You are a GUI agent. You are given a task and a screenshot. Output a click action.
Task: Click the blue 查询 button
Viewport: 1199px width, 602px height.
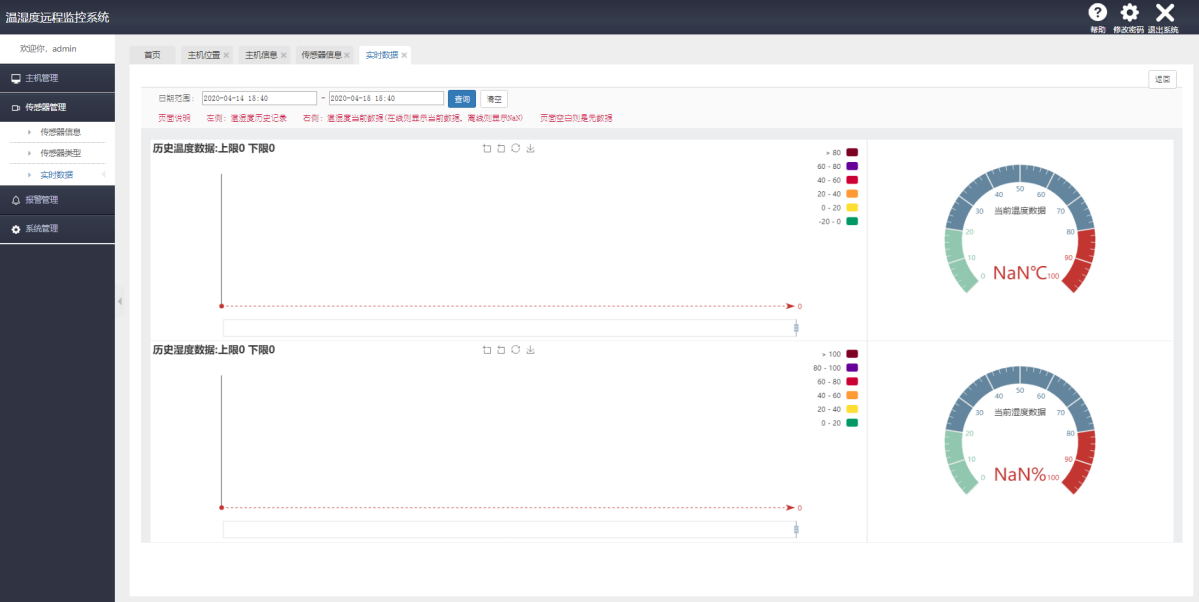461,99
